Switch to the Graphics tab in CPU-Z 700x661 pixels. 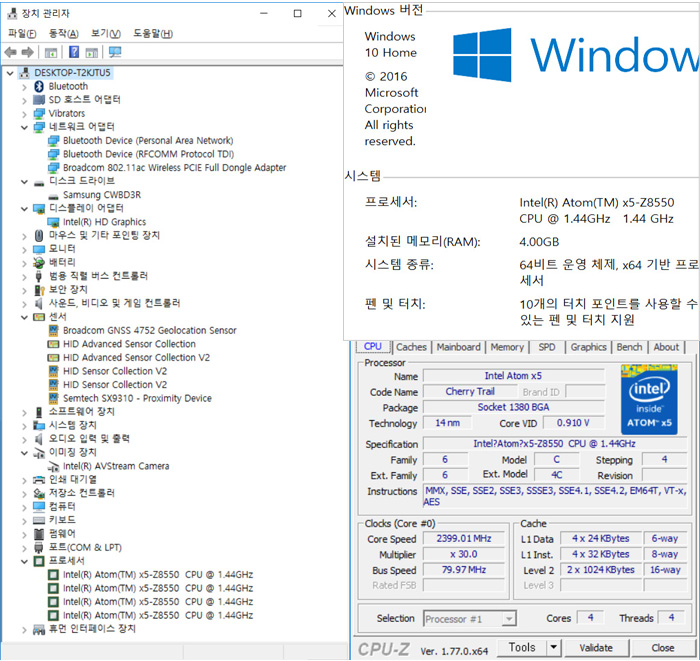click(x=588, y=347)
